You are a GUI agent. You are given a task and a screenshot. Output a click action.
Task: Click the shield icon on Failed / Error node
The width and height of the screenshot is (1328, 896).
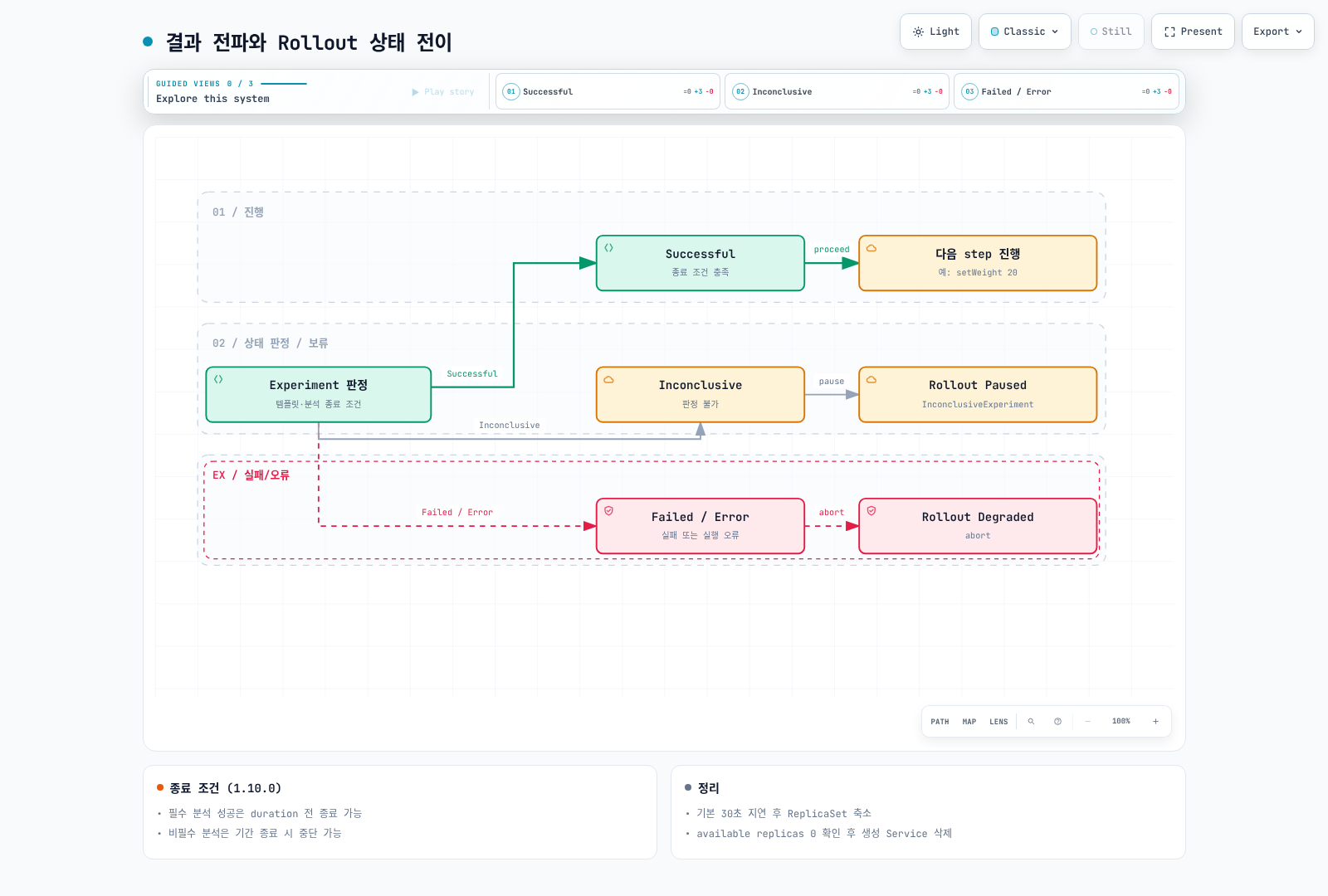608,511
